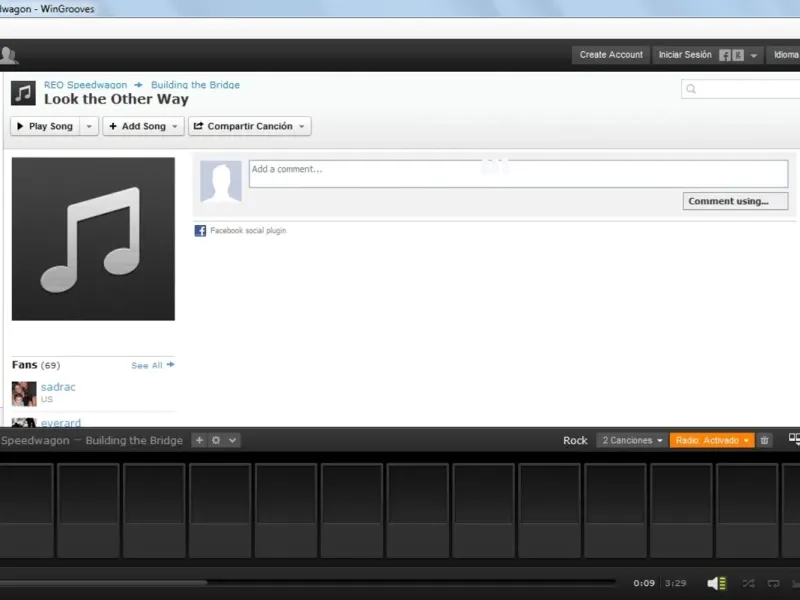Open the Idioma language menu
800x600 pixels.
tap(785, 55)
